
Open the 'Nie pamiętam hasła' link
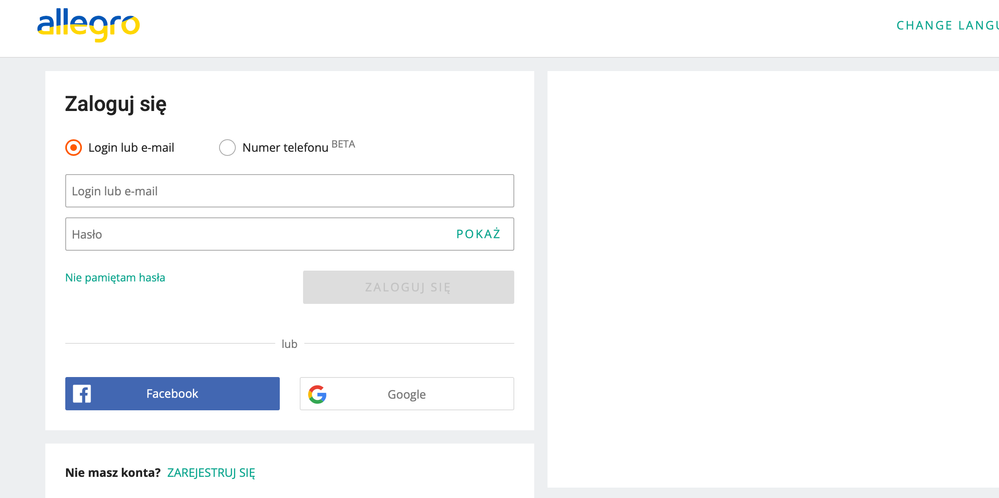(115, 278)
